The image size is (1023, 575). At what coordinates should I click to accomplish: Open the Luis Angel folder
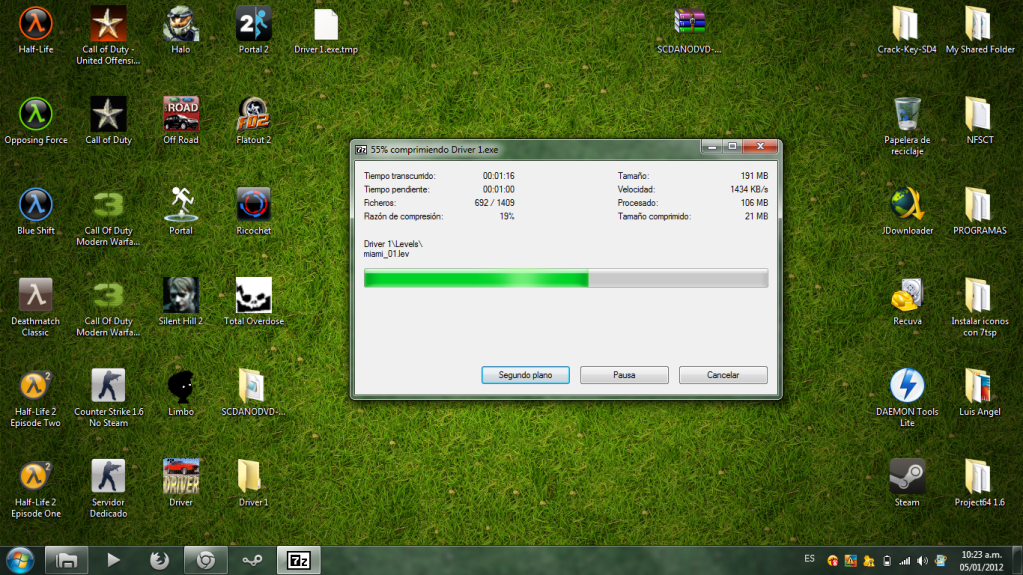(979, 393)
